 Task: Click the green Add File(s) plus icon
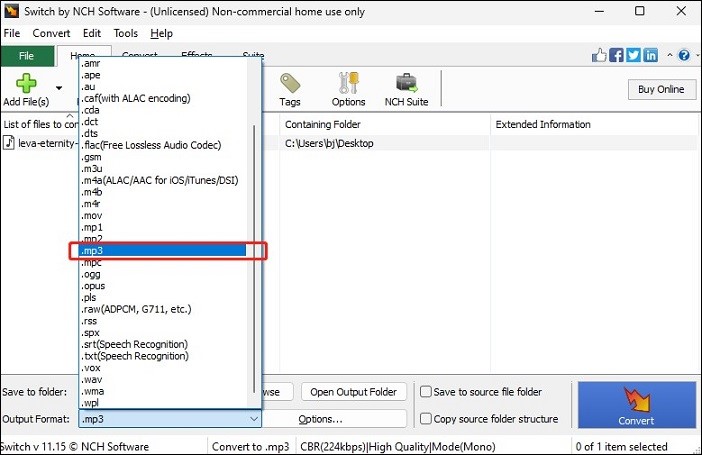point(26,83)
